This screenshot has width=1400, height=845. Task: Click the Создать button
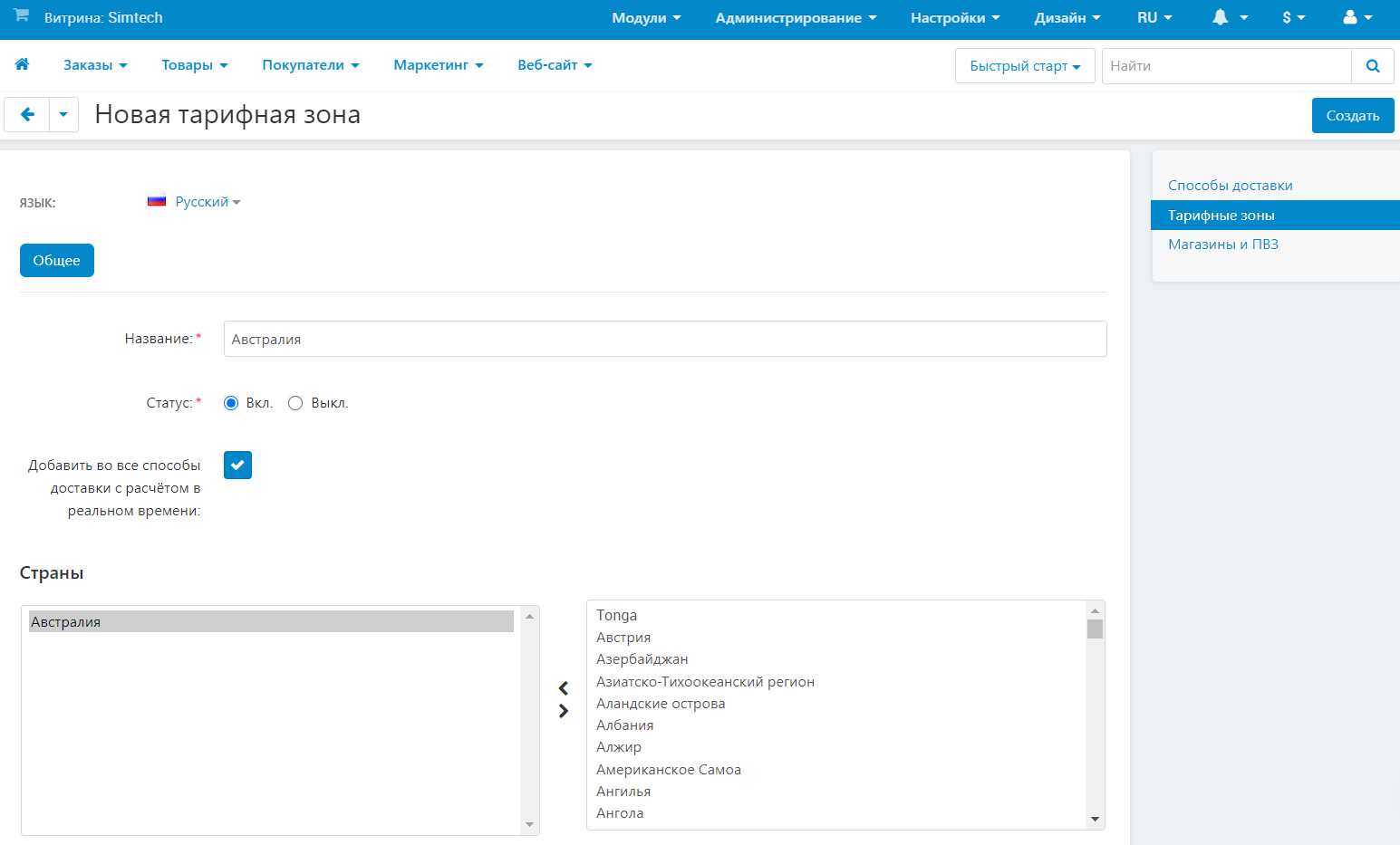(1352, 116)
